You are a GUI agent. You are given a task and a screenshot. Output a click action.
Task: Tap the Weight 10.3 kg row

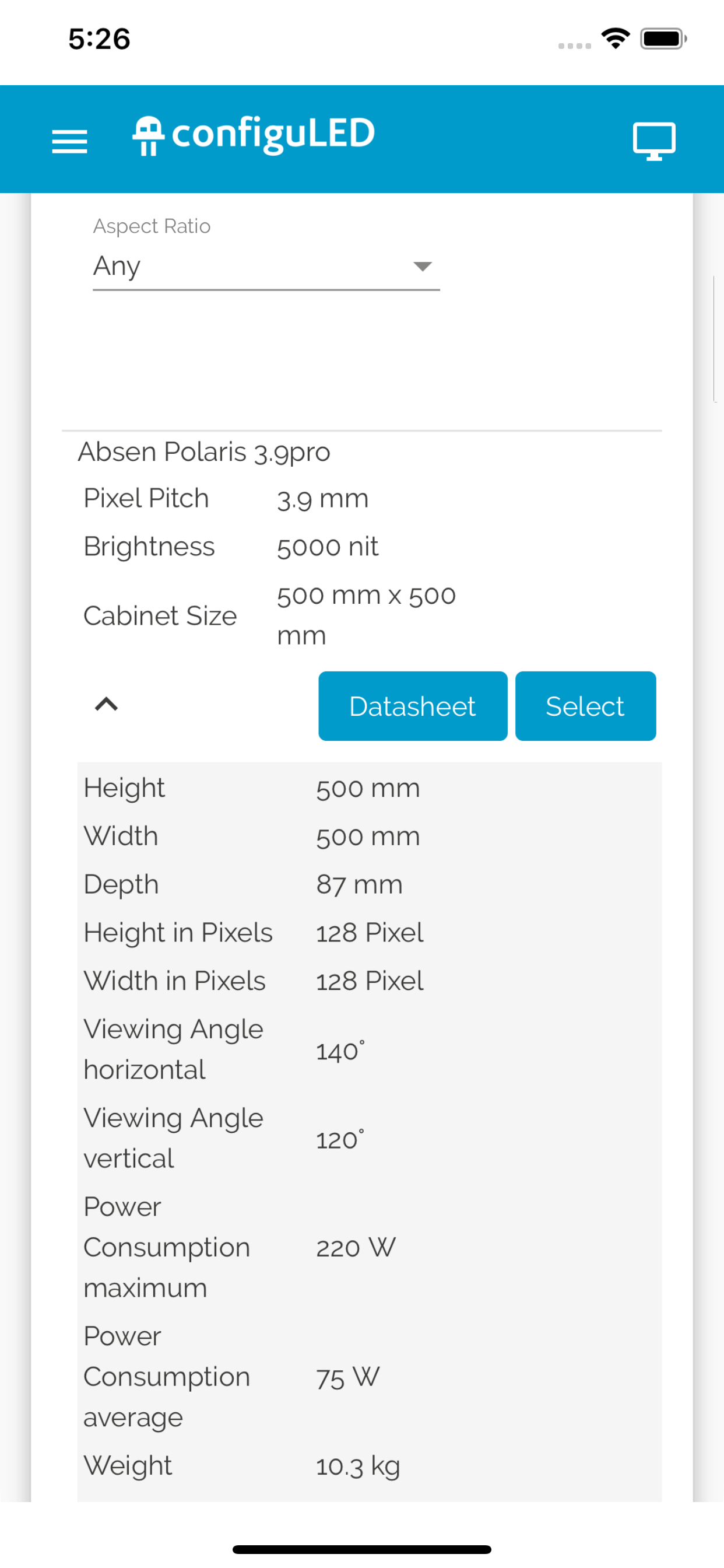coord(370,1466)
